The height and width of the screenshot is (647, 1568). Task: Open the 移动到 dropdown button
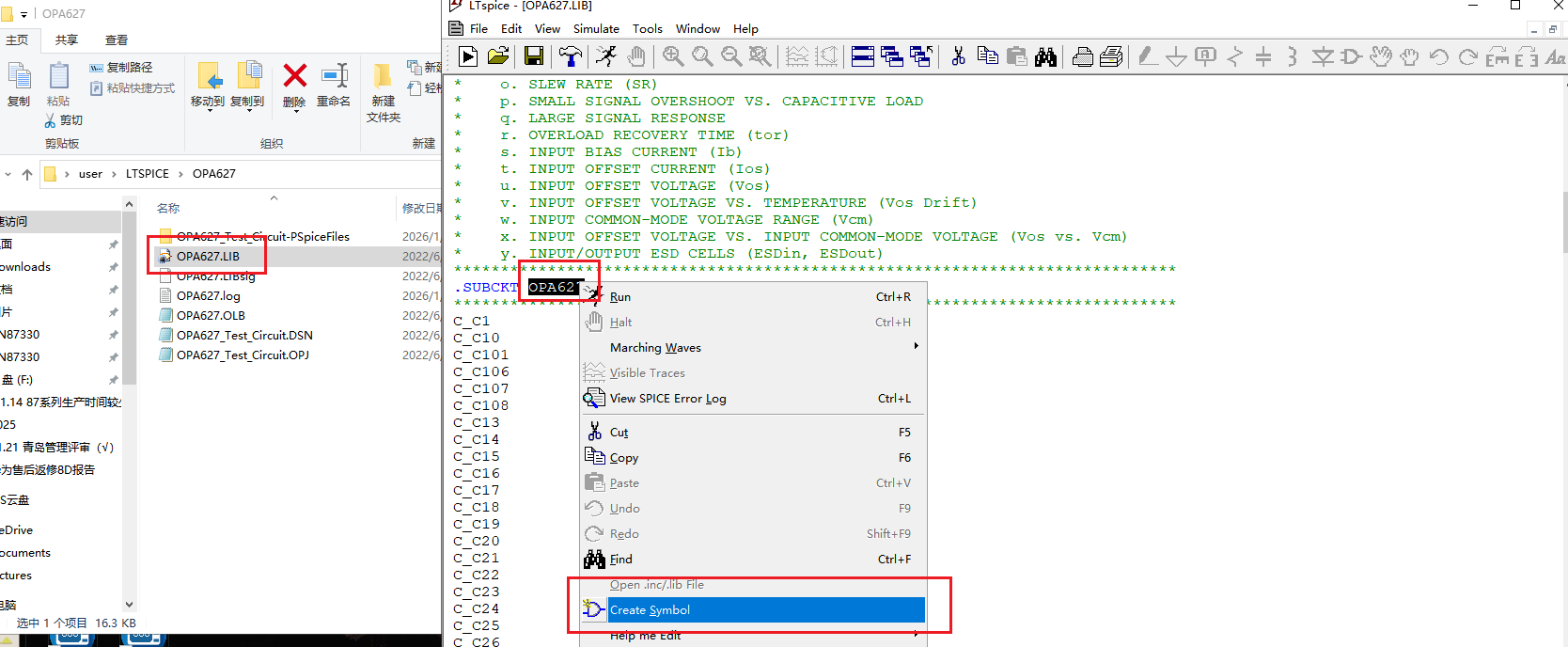[208, 87]
